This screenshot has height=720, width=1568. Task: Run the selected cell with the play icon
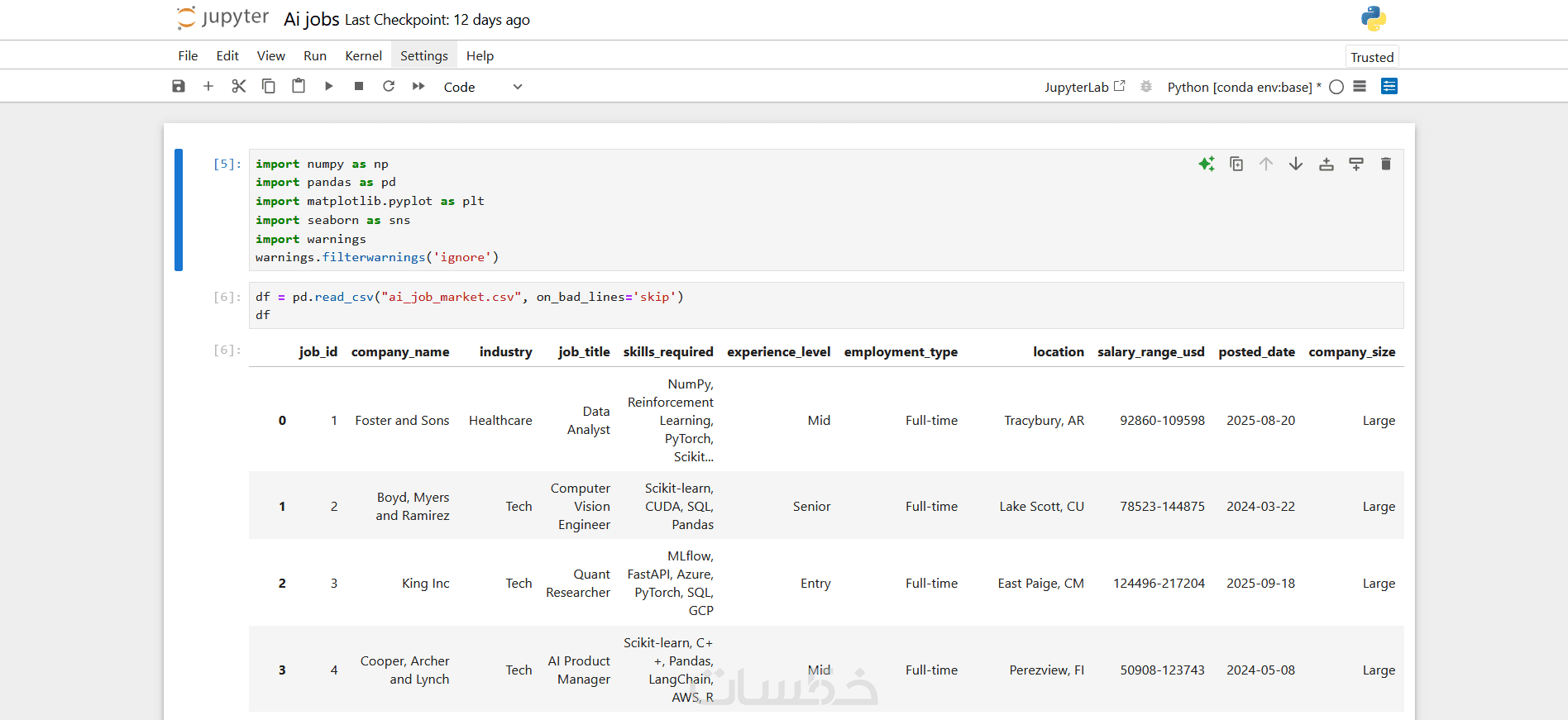pos(329,86)
